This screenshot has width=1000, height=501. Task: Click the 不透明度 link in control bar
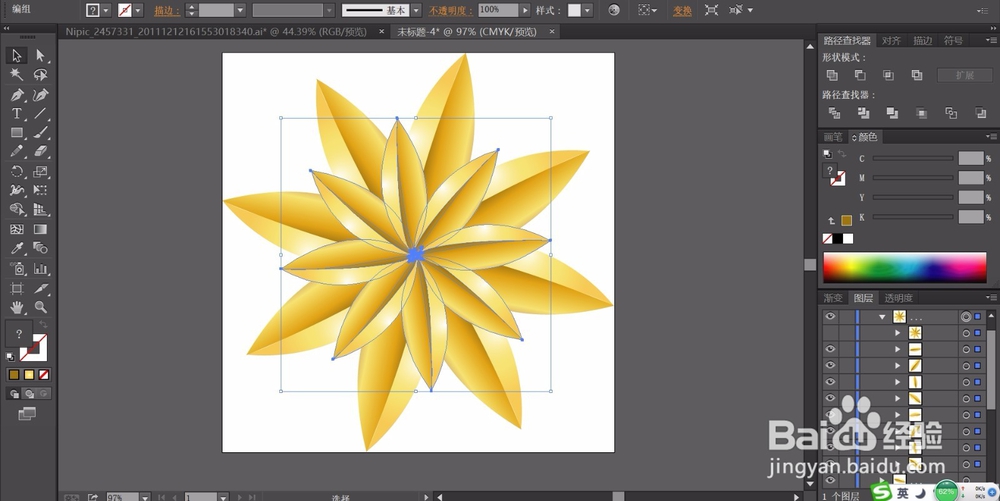point(450,11)
